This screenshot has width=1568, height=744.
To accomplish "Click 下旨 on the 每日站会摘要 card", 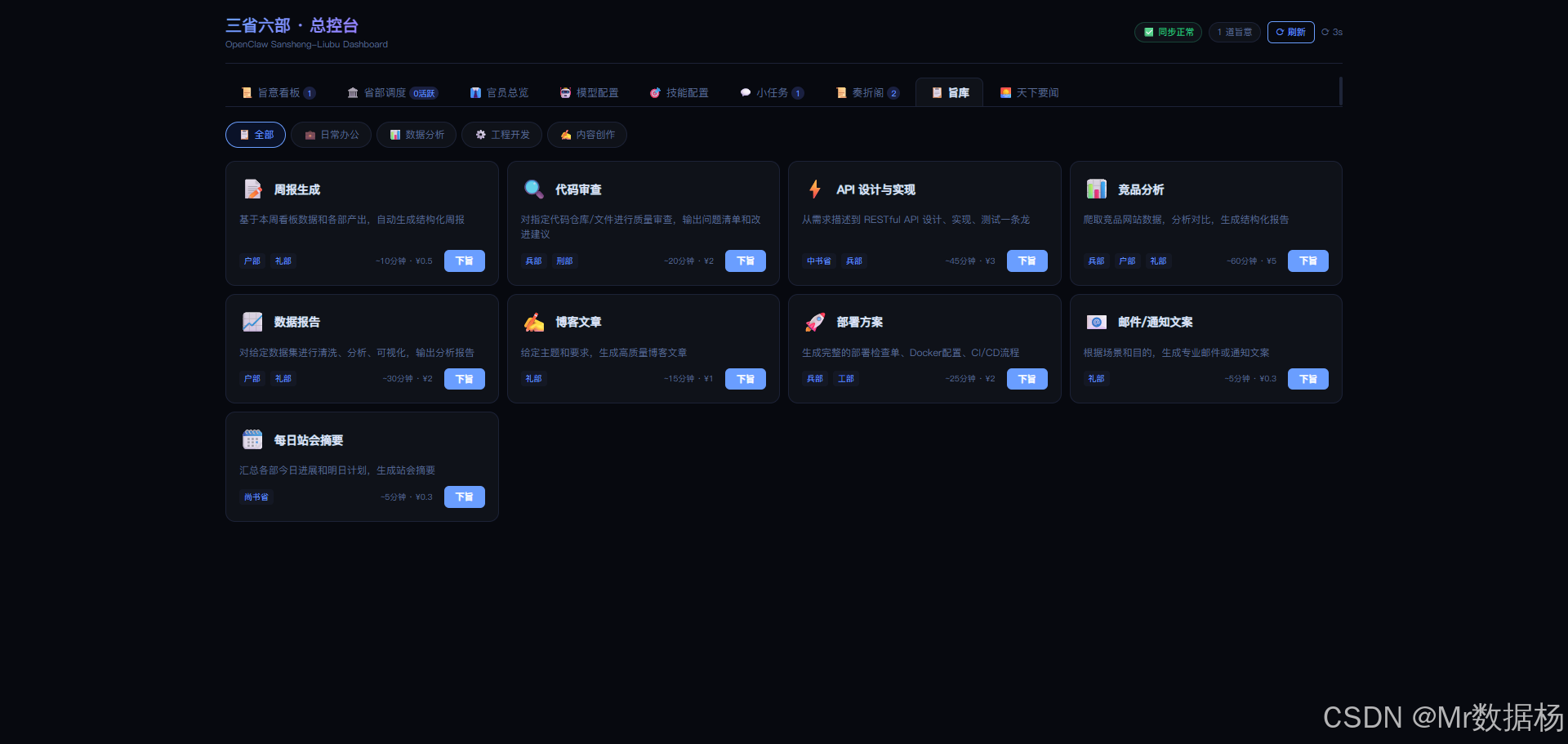I will tap(465, 497).
